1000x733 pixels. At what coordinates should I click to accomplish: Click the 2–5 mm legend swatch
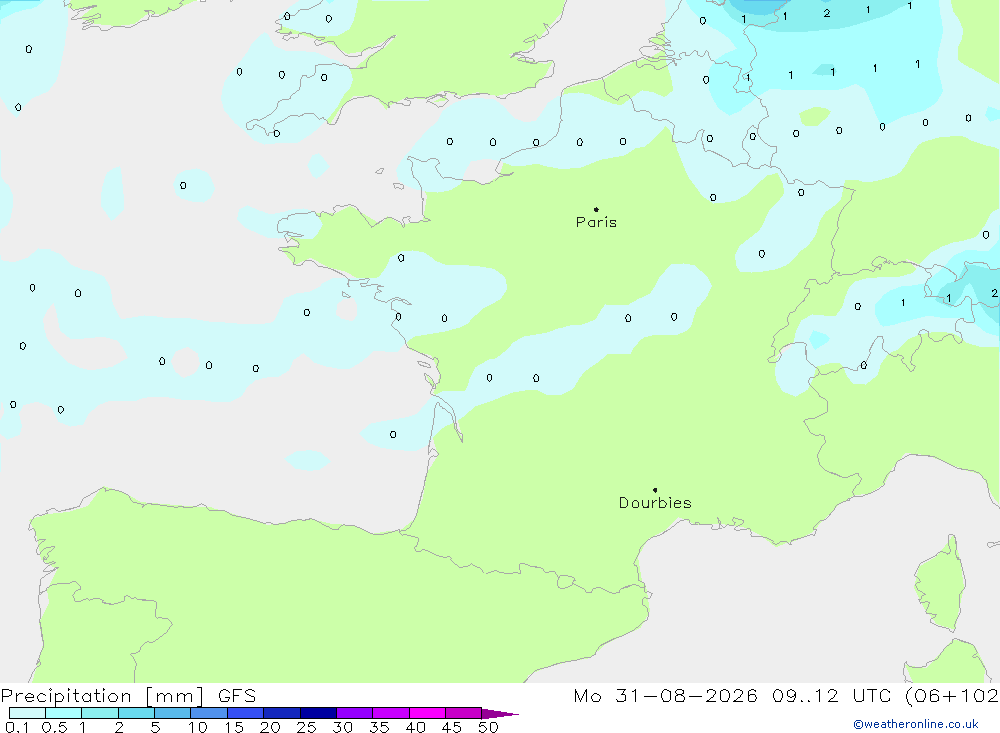click(136, 713)
